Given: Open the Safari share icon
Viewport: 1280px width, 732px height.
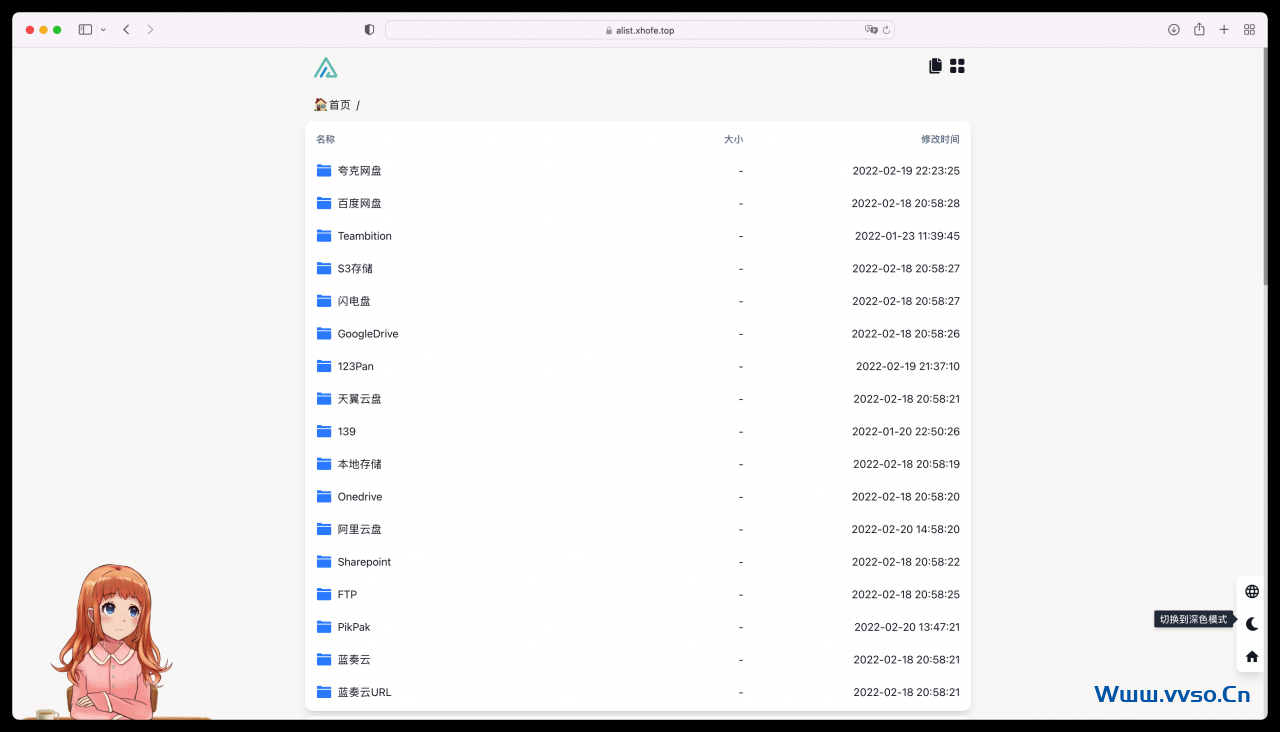Looking at the screenshot, I should [1198, 29].
